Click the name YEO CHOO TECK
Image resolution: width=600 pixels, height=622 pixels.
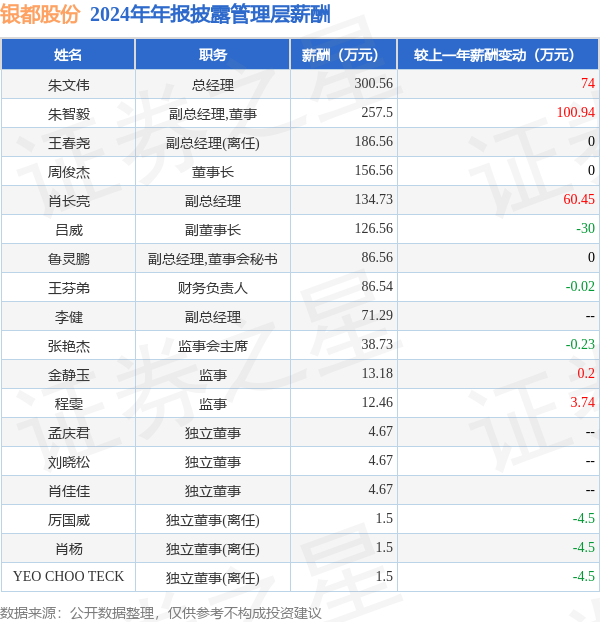coord(69,576)
